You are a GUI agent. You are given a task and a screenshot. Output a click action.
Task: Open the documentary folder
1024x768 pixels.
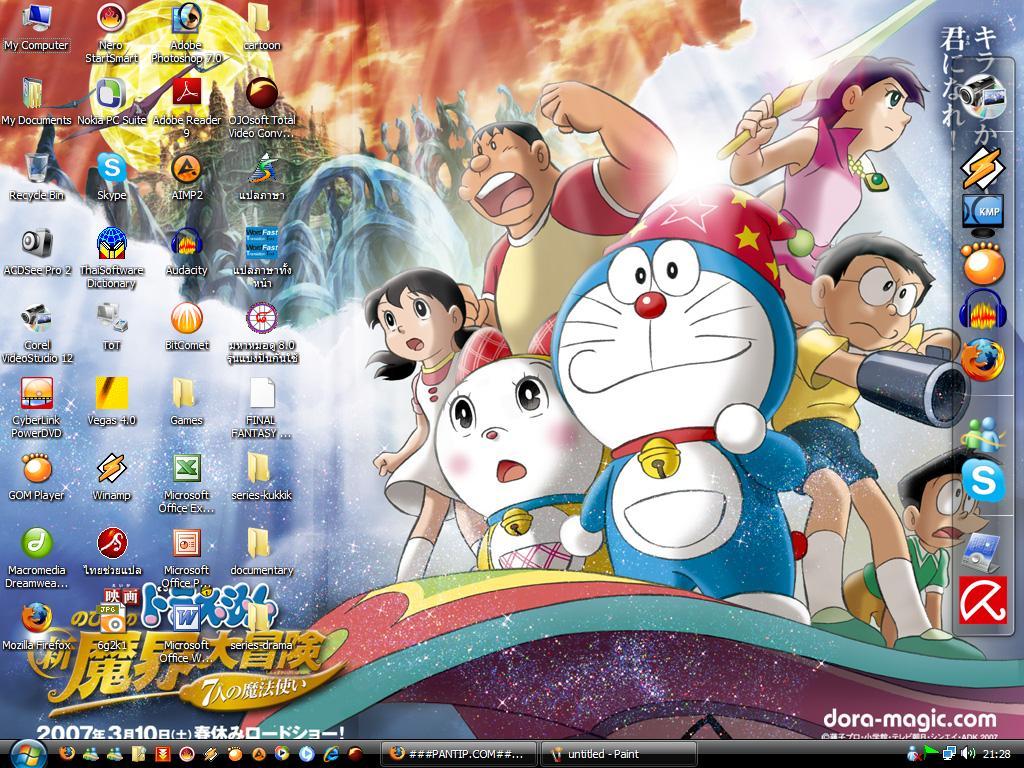click(x=261, y=552)
